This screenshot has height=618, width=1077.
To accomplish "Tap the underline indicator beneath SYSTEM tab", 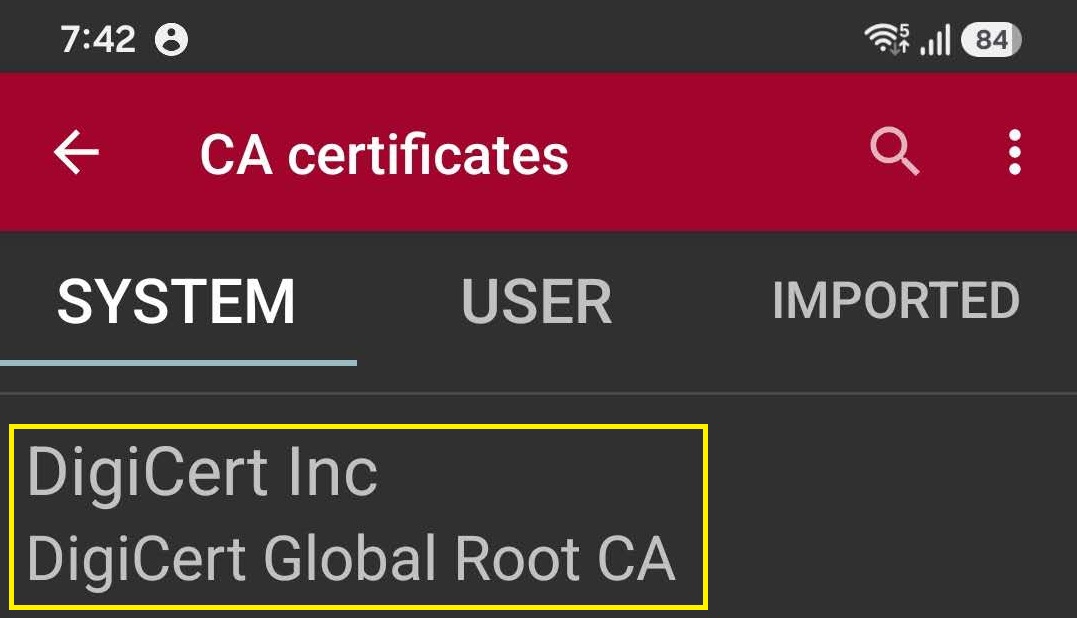I will coord(179,363).
